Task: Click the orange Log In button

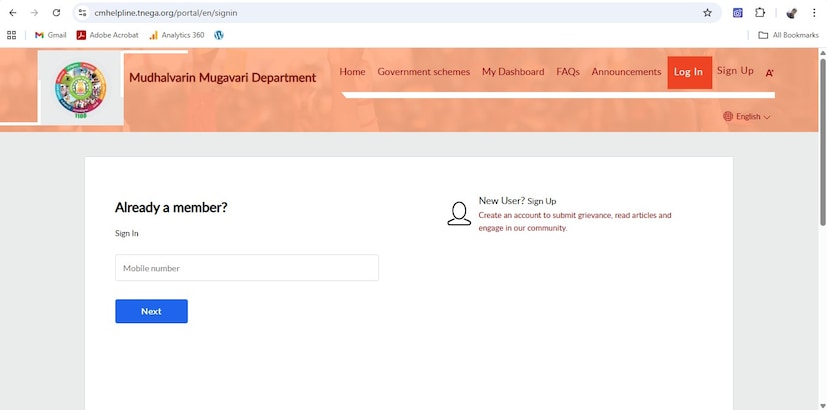Action: (688, 72)
